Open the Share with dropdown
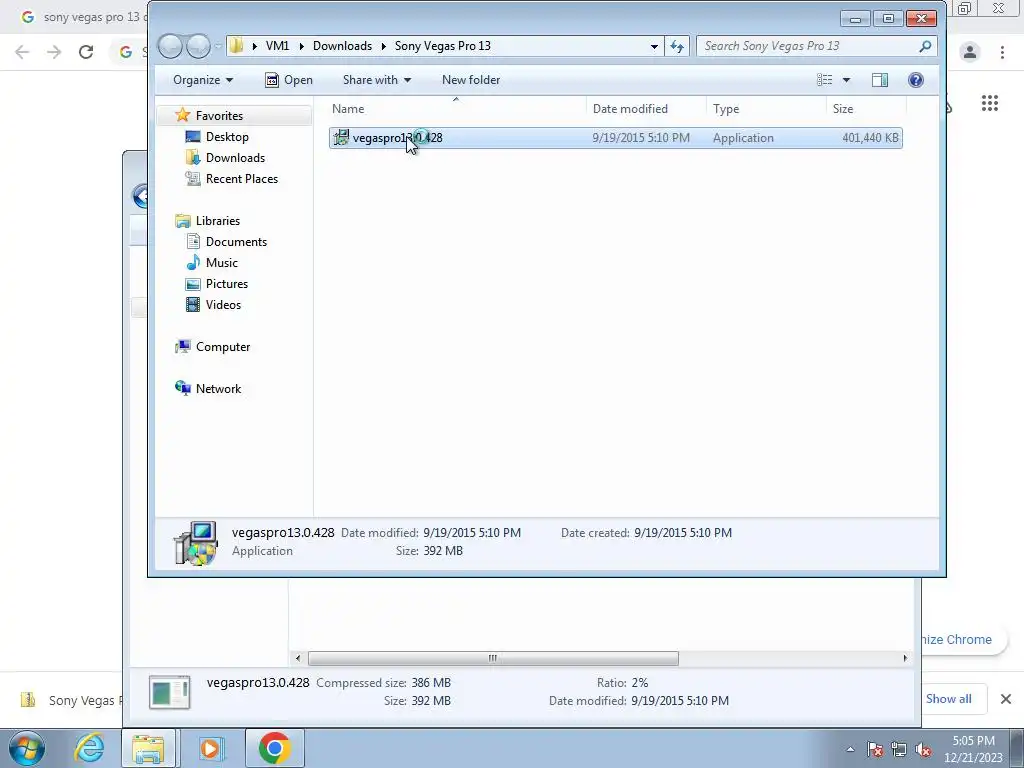 coord(377,80)
